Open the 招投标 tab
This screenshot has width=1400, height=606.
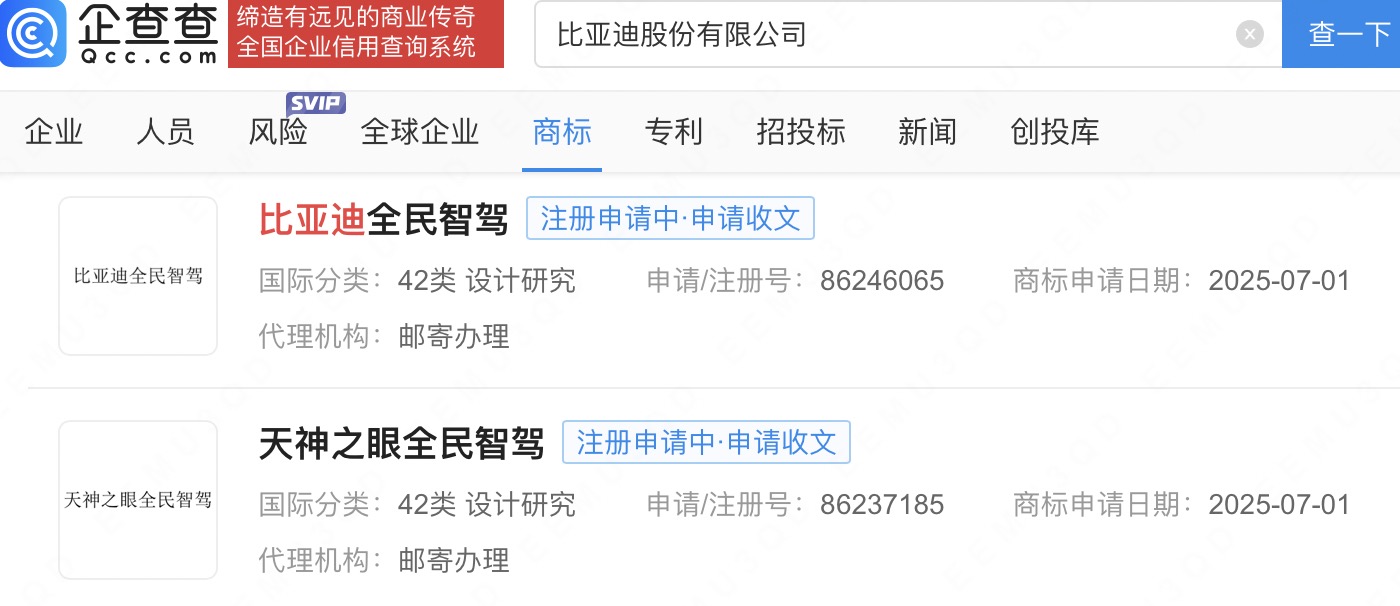[801, 132]
